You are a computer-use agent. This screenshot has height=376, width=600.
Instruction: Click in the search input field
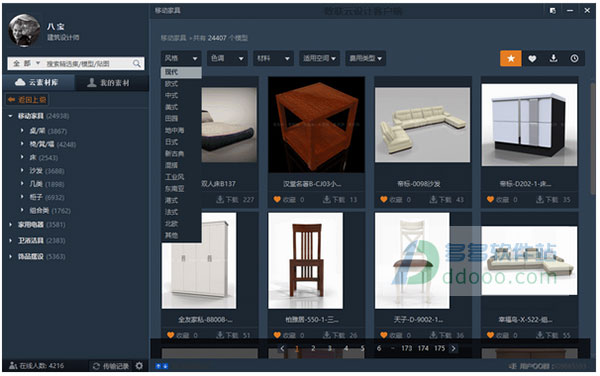[x=88, y=63]
